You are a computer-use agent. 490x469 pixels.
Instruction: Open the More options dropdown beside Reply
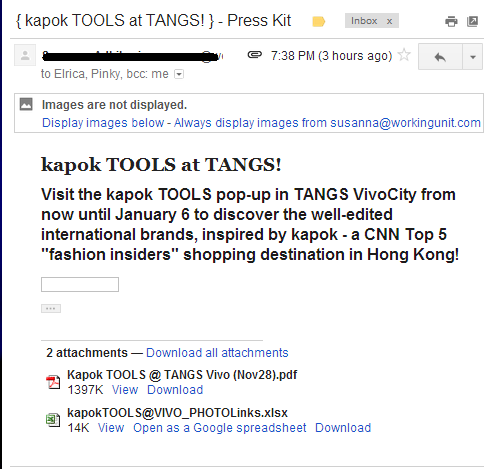pyautogui.click(x=473, y=57)
